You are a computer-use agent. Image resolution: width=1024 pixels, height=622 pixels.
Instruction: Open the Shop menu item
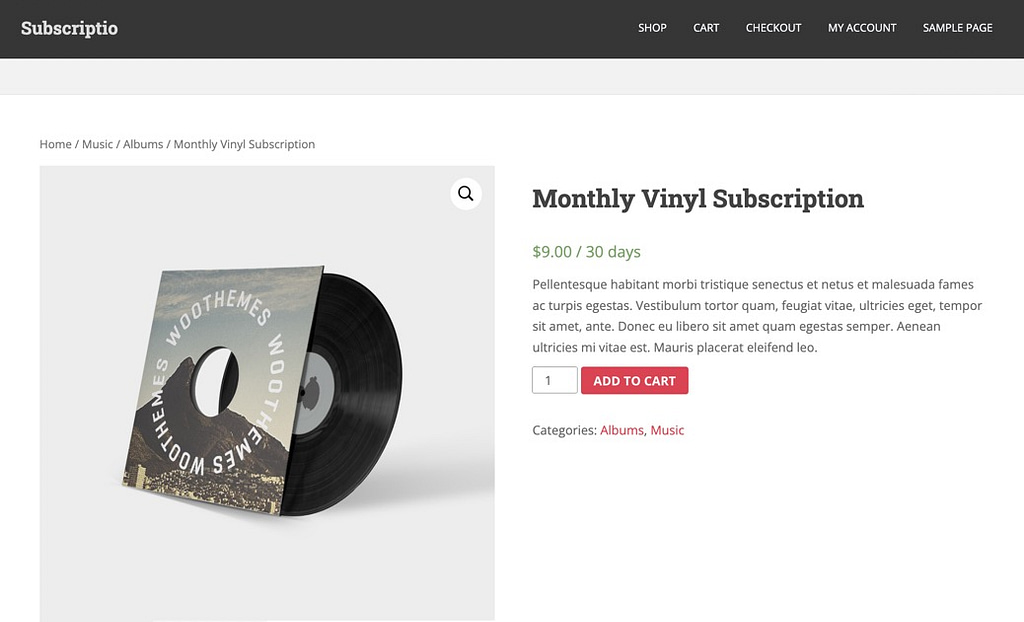(652, 28)
